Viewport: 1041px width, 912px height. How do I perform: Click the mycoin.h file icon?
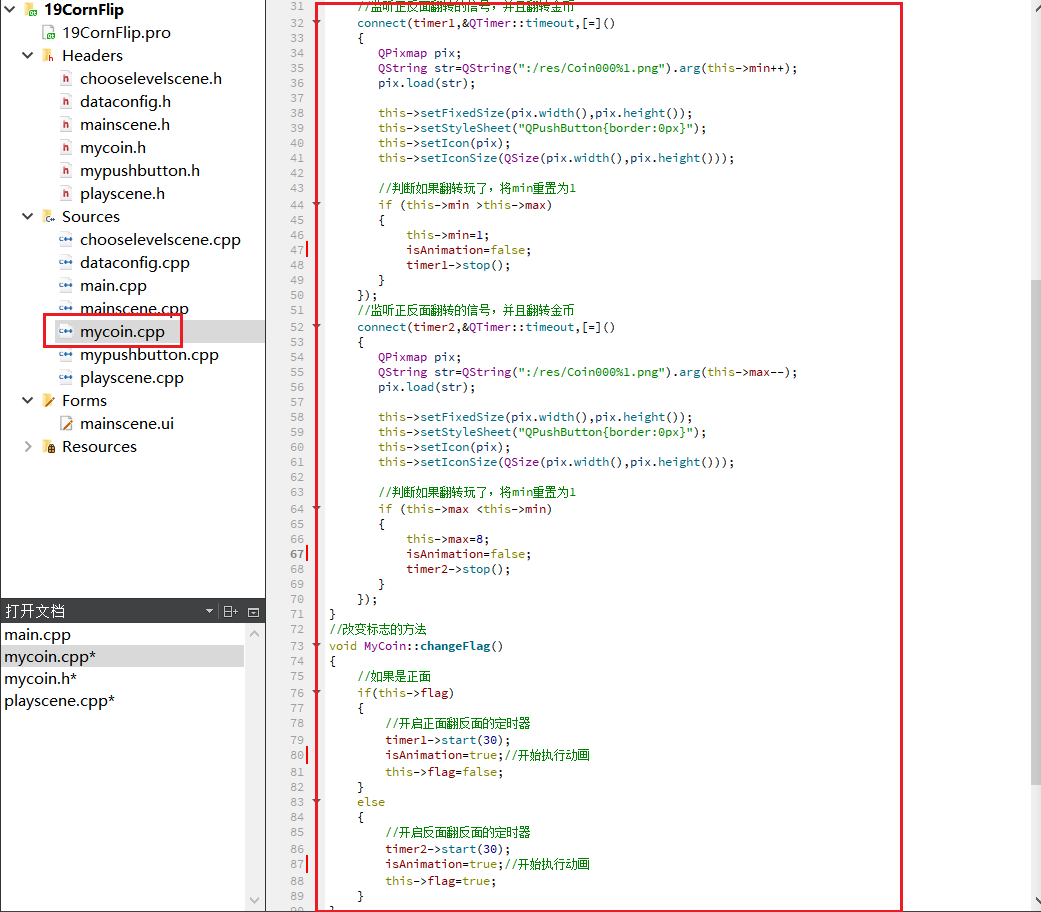[66, 147]
